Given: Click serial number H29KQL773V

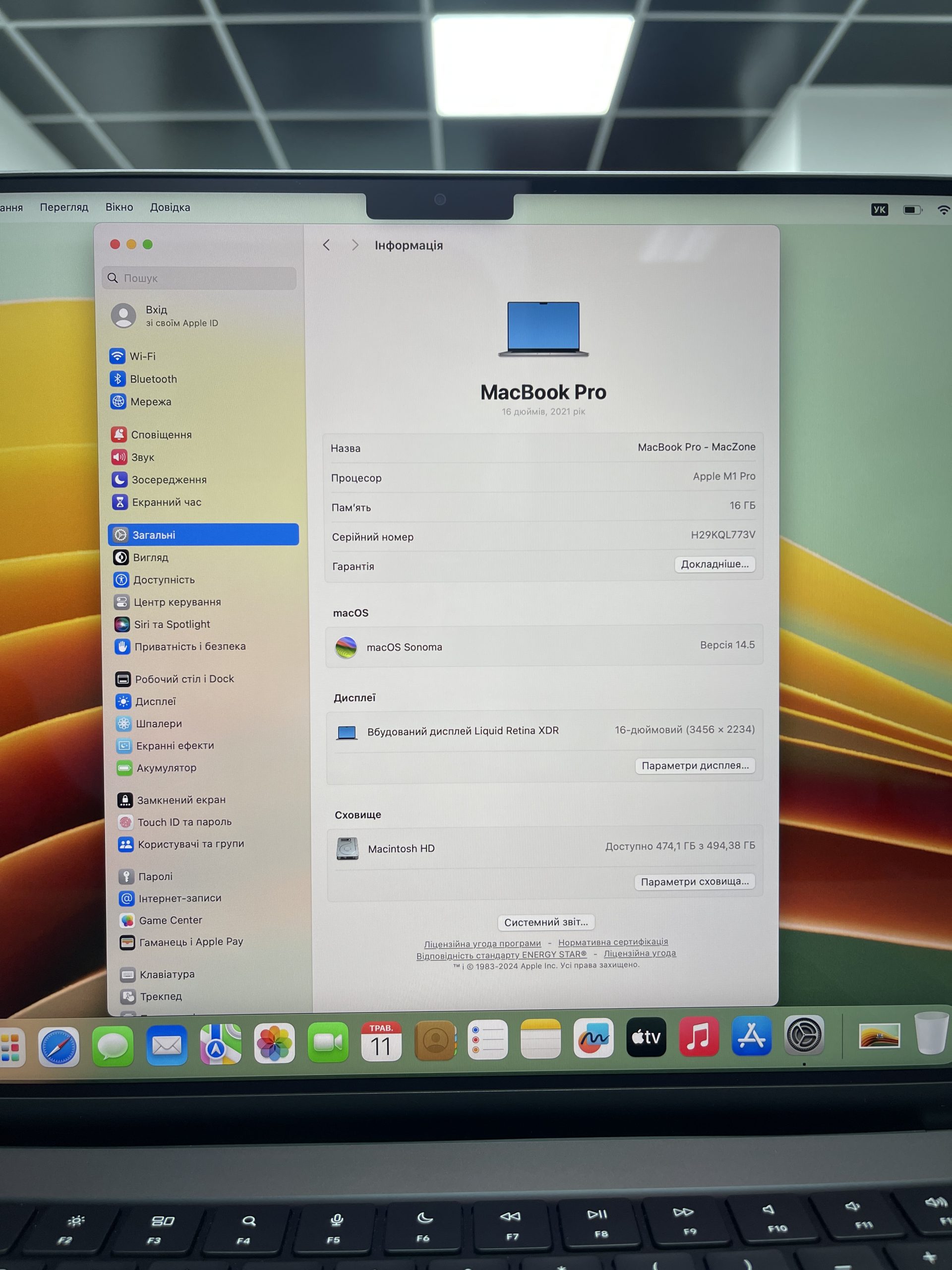Looking at the screenshot, I should pyautogui.click(x=723, y=534).
